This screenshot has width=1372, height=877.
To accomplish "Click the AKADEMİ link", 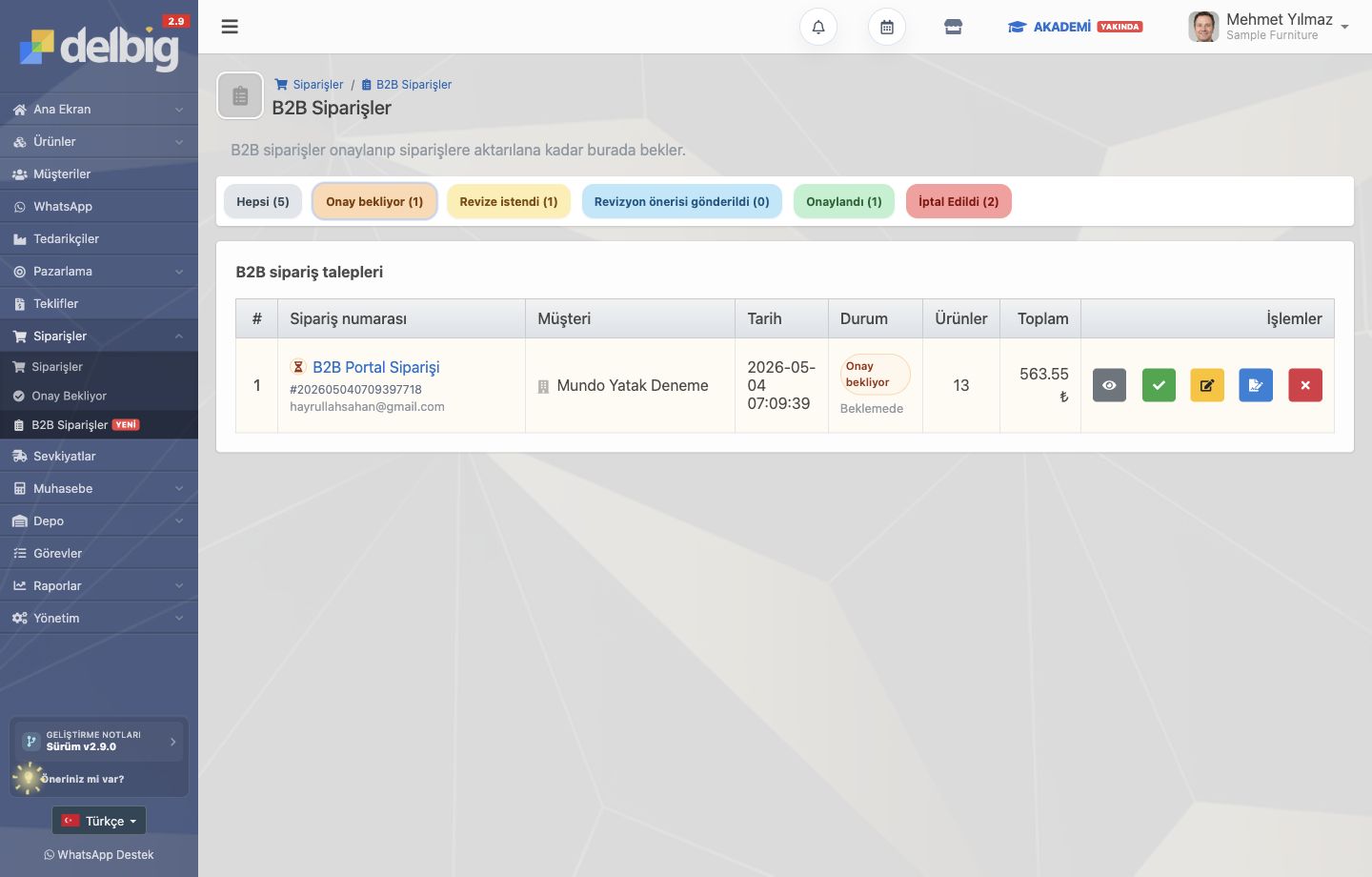I will click(x=1075, y=27).
